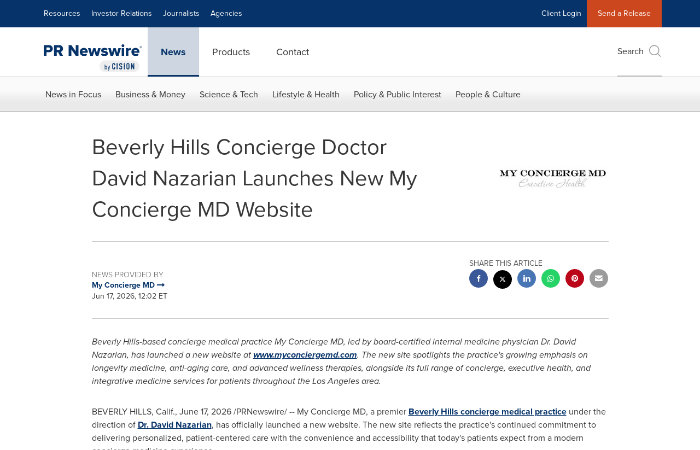Open News in Focus menu
Image resolution: width=700 pixels, height=450 pixels.
click(x=73, y=94)
